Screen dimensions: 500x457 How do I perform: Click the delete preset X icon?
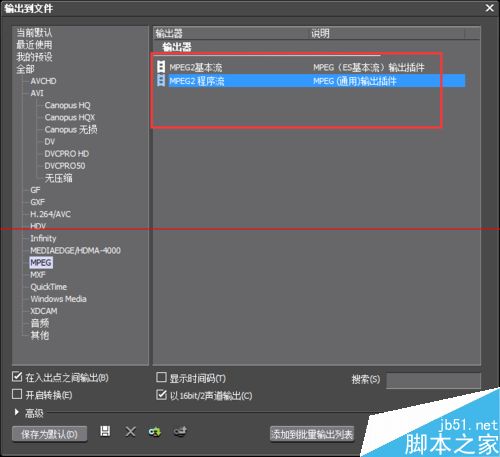(x=130, y=432)
